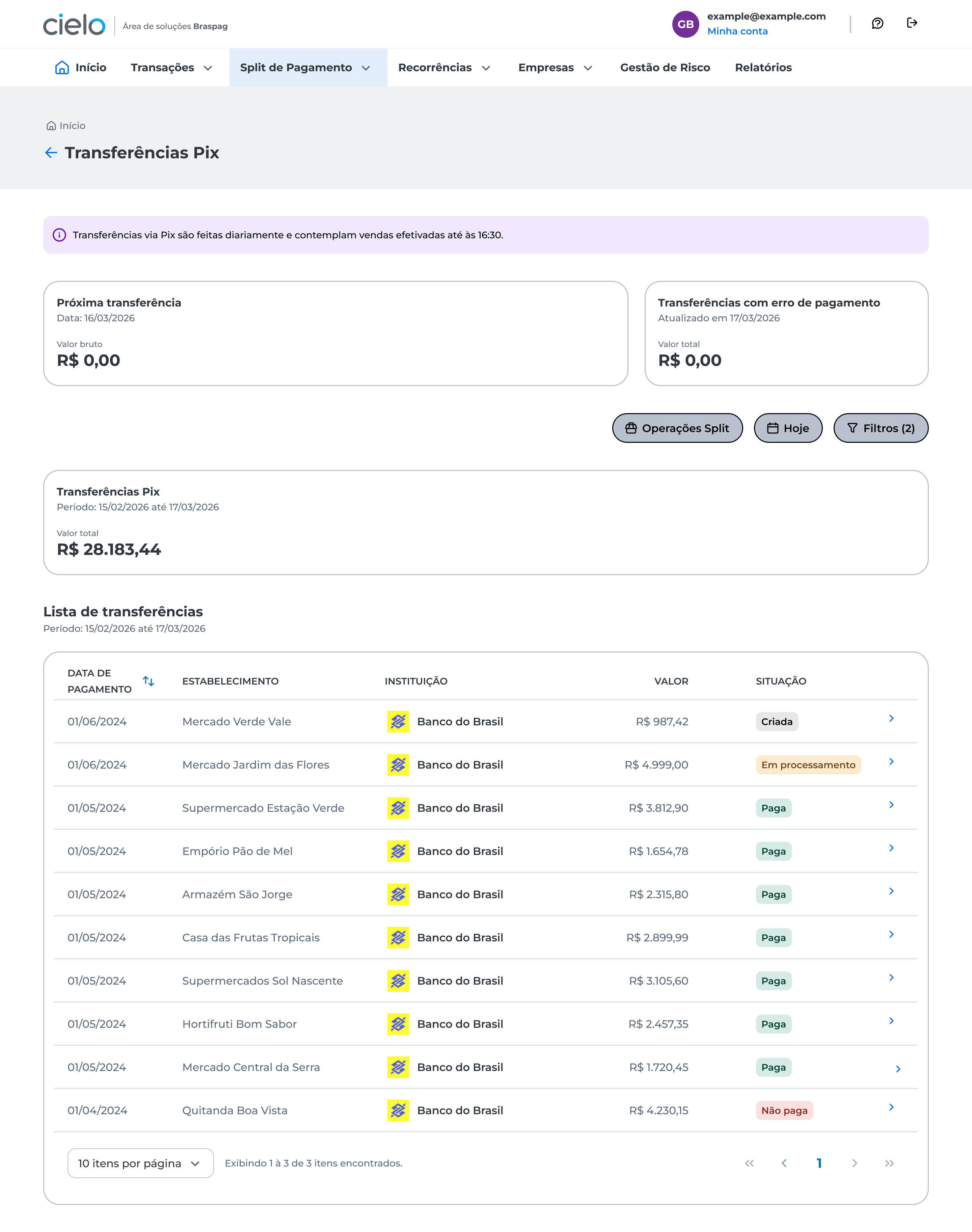Click Transferências com erro de pagamento card
Screen dimensions: 972x1232
[786, 333]
